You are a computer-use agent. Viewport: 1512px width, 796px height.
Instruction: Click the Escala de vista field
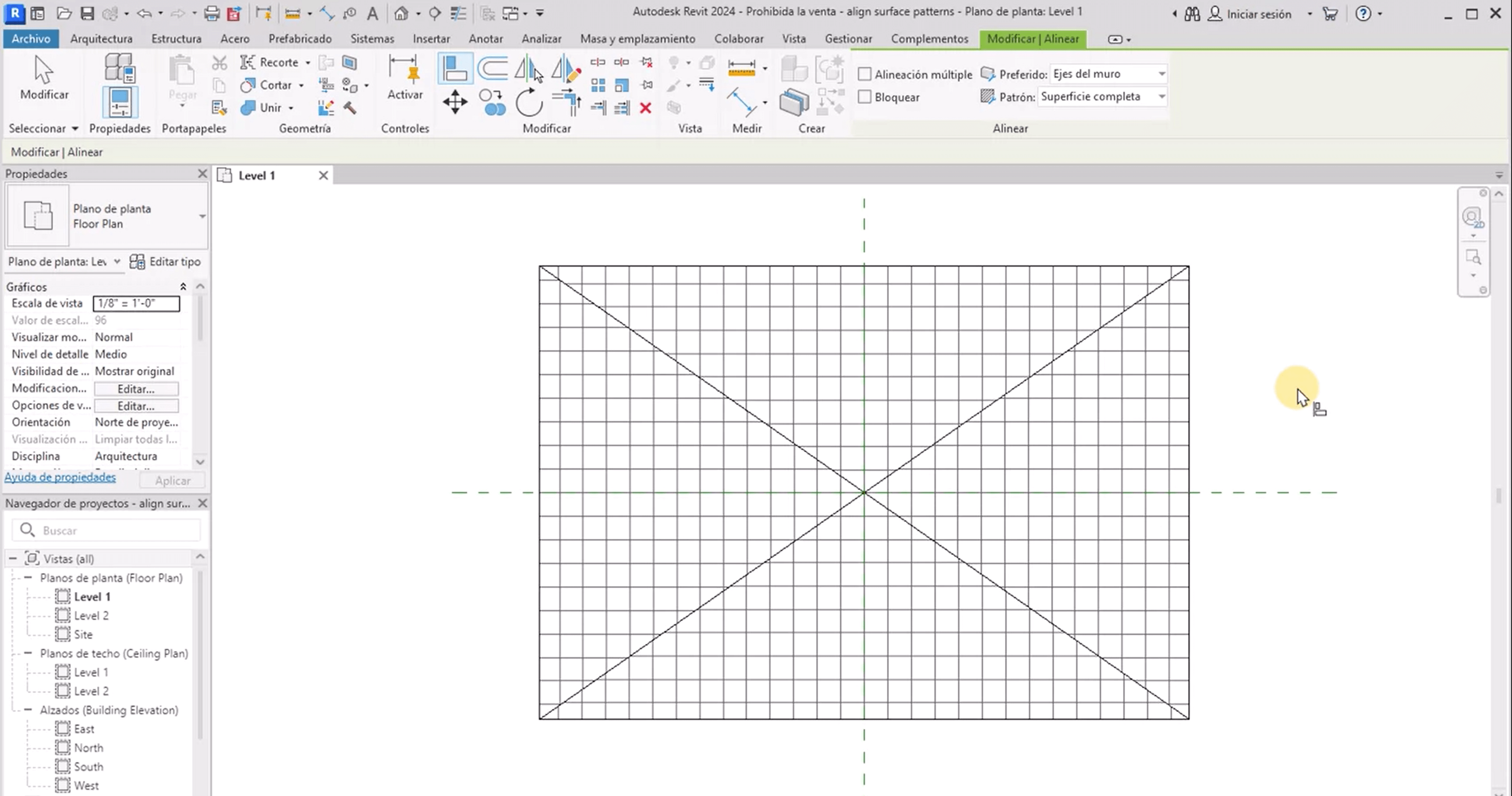click(136, 304)
